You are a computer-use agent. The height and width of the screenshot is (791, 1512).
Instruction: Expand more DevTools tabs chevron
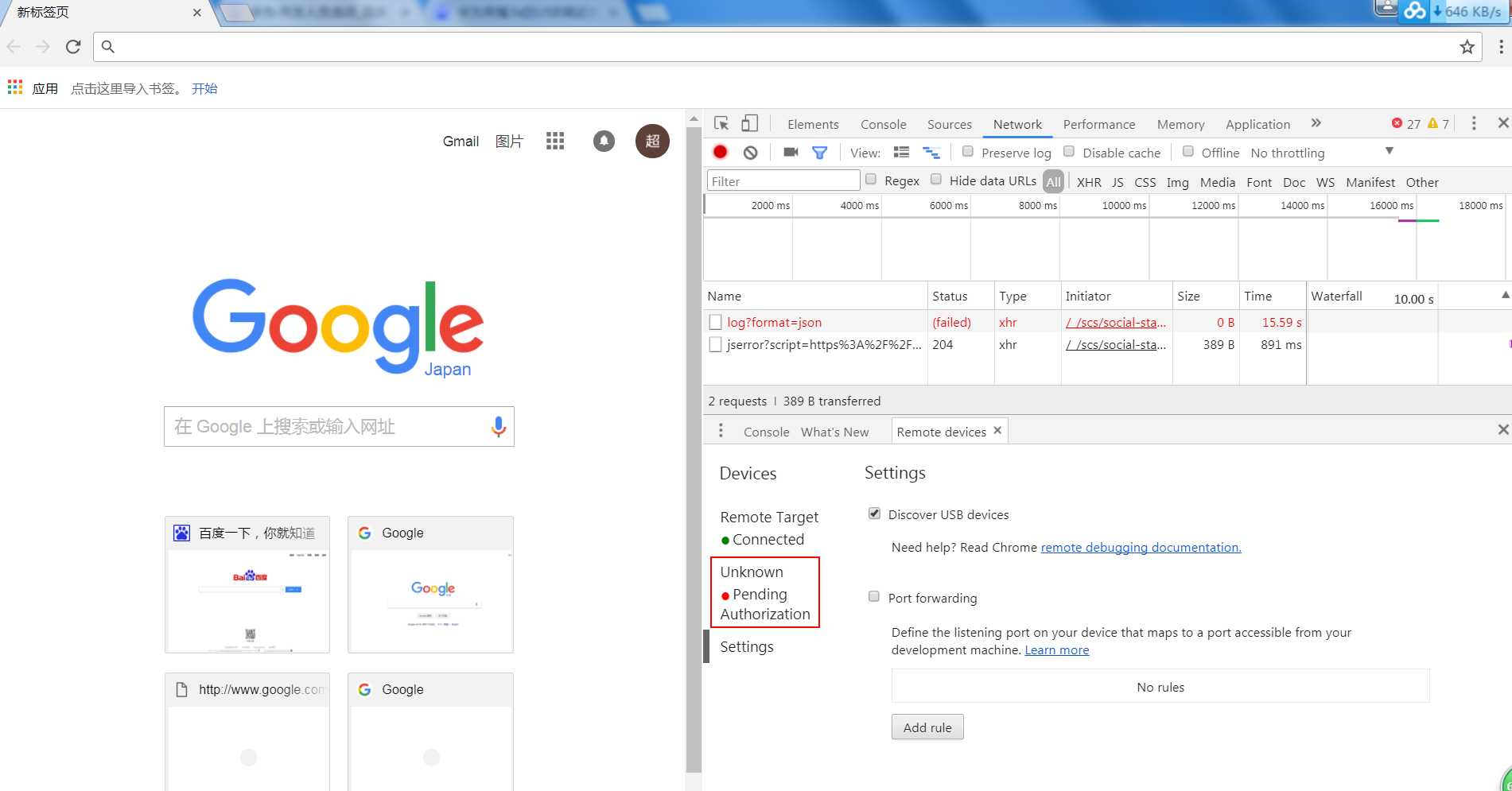tap(1316, 123)
